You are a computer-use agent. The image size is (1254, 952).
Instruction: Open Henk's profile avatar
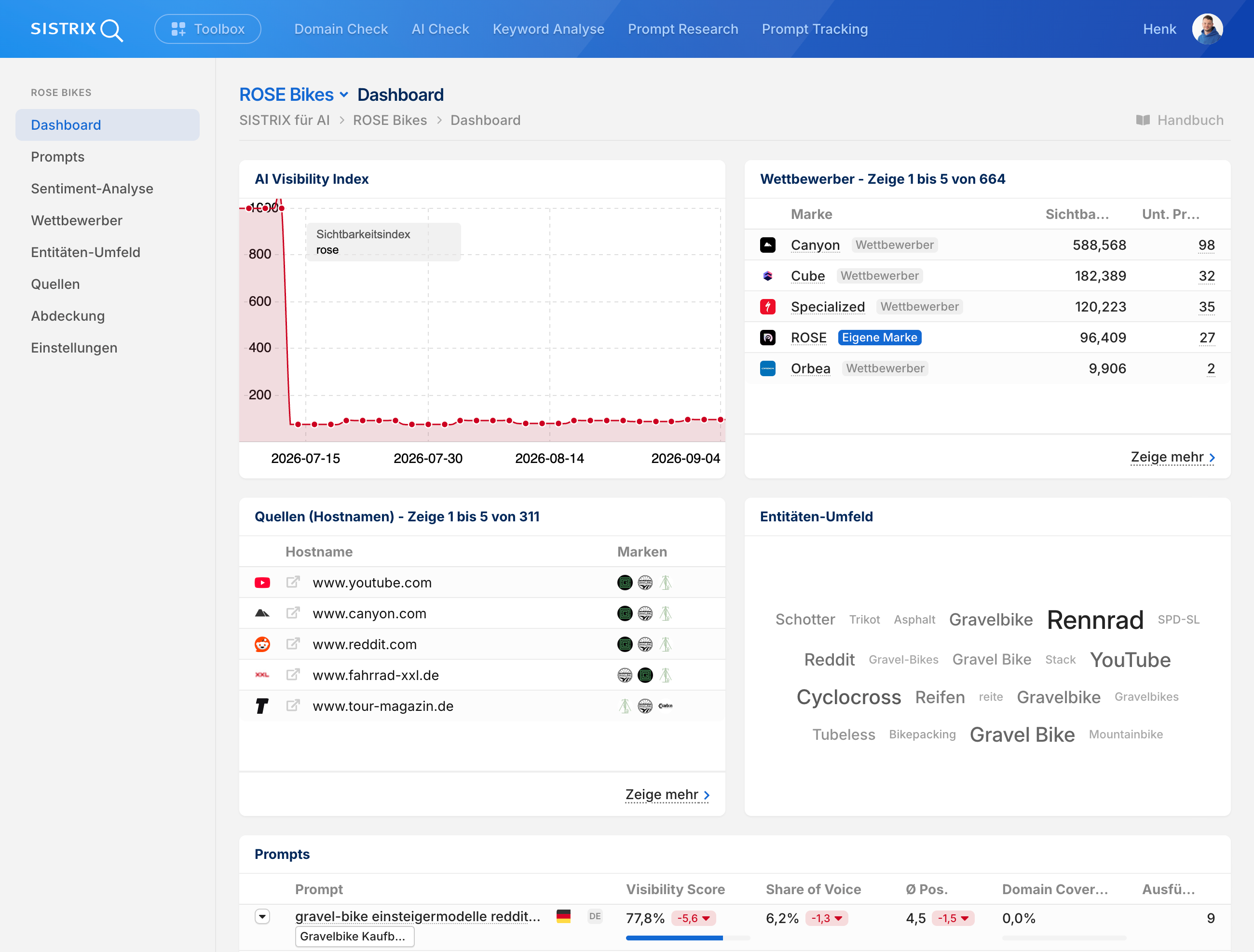click(x=1207, y=29)
